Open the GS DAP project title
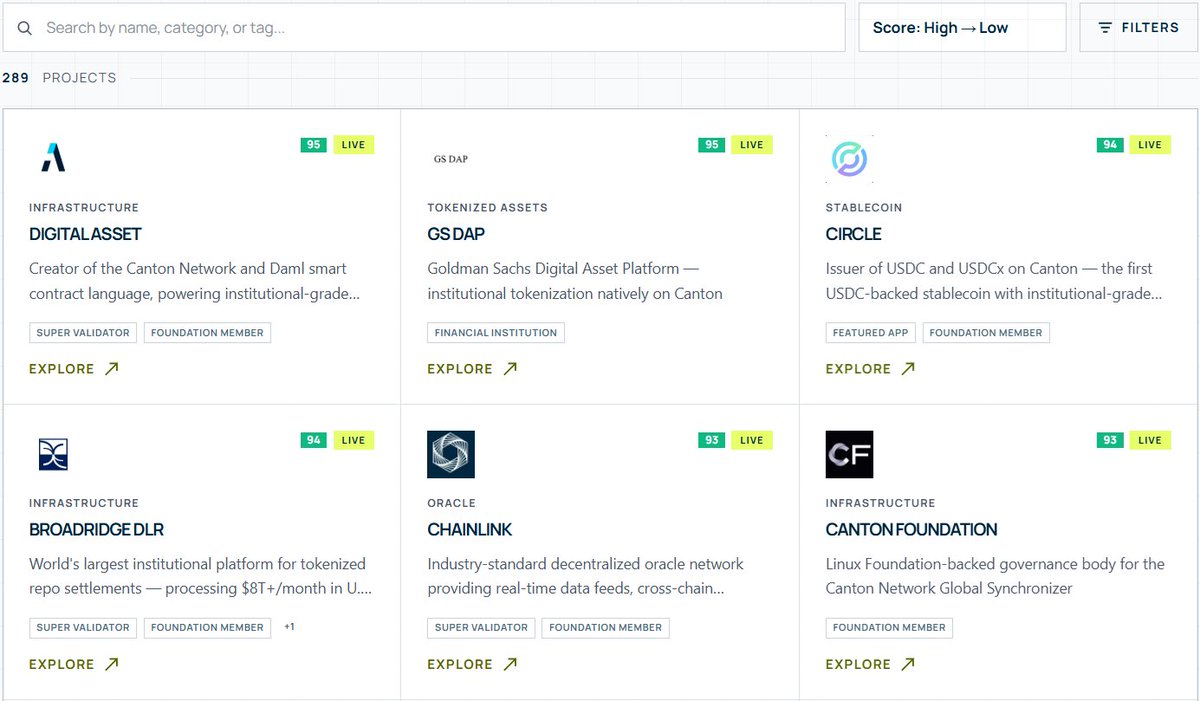The width and height of the screenshot is (1200, 701). click(458, 234)
